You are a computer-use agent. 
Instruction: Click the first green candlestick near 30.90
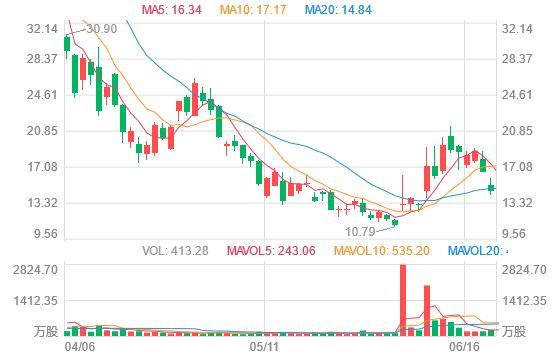click(x=67, y=44)
